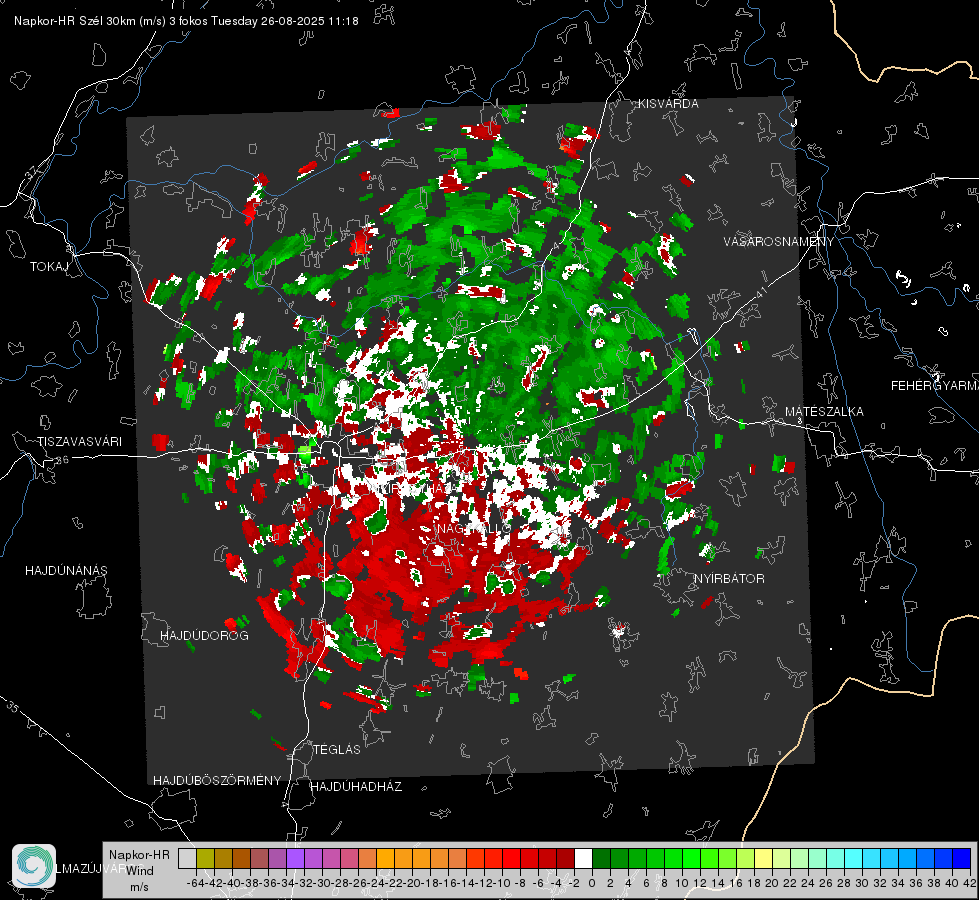Click the 'm/s' unit label in legend

(x=139, y=886)
